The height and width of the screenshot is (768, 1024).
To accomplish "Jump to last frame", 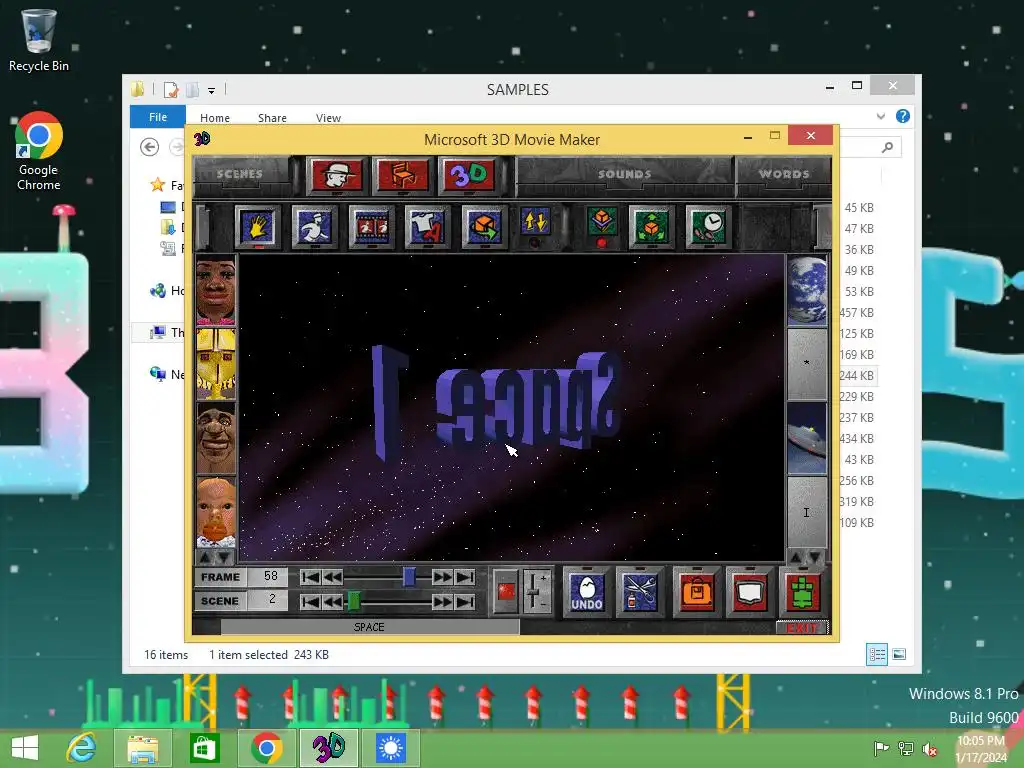I will (465, 577).
